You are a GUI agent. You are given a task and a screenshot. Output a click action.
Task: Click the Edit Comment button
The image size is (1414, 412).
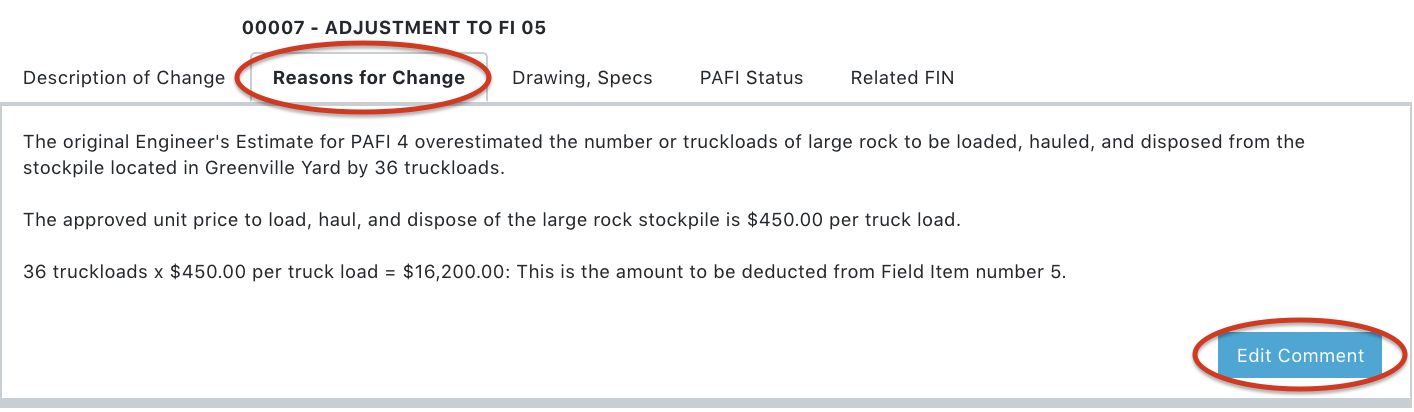[x=1300, y=356]
